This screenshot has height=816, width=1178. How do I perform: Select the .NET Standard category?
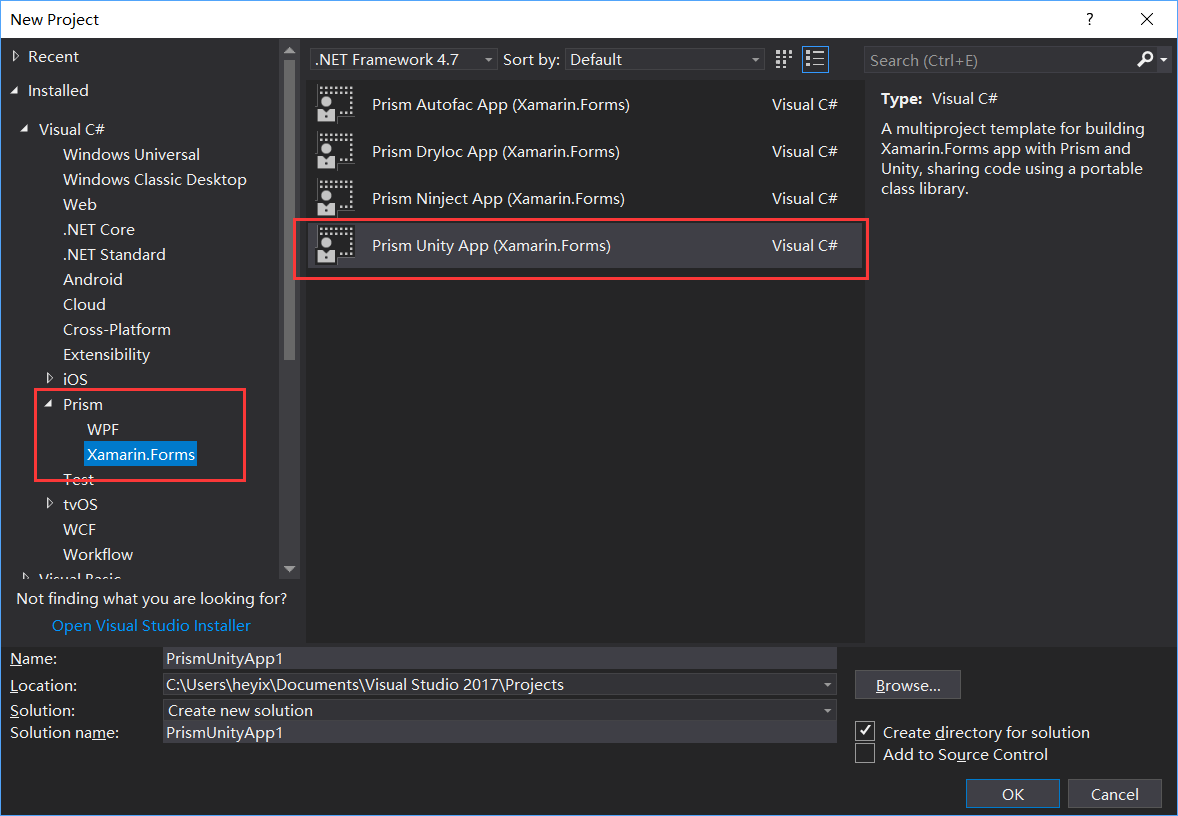click(114, 255)
